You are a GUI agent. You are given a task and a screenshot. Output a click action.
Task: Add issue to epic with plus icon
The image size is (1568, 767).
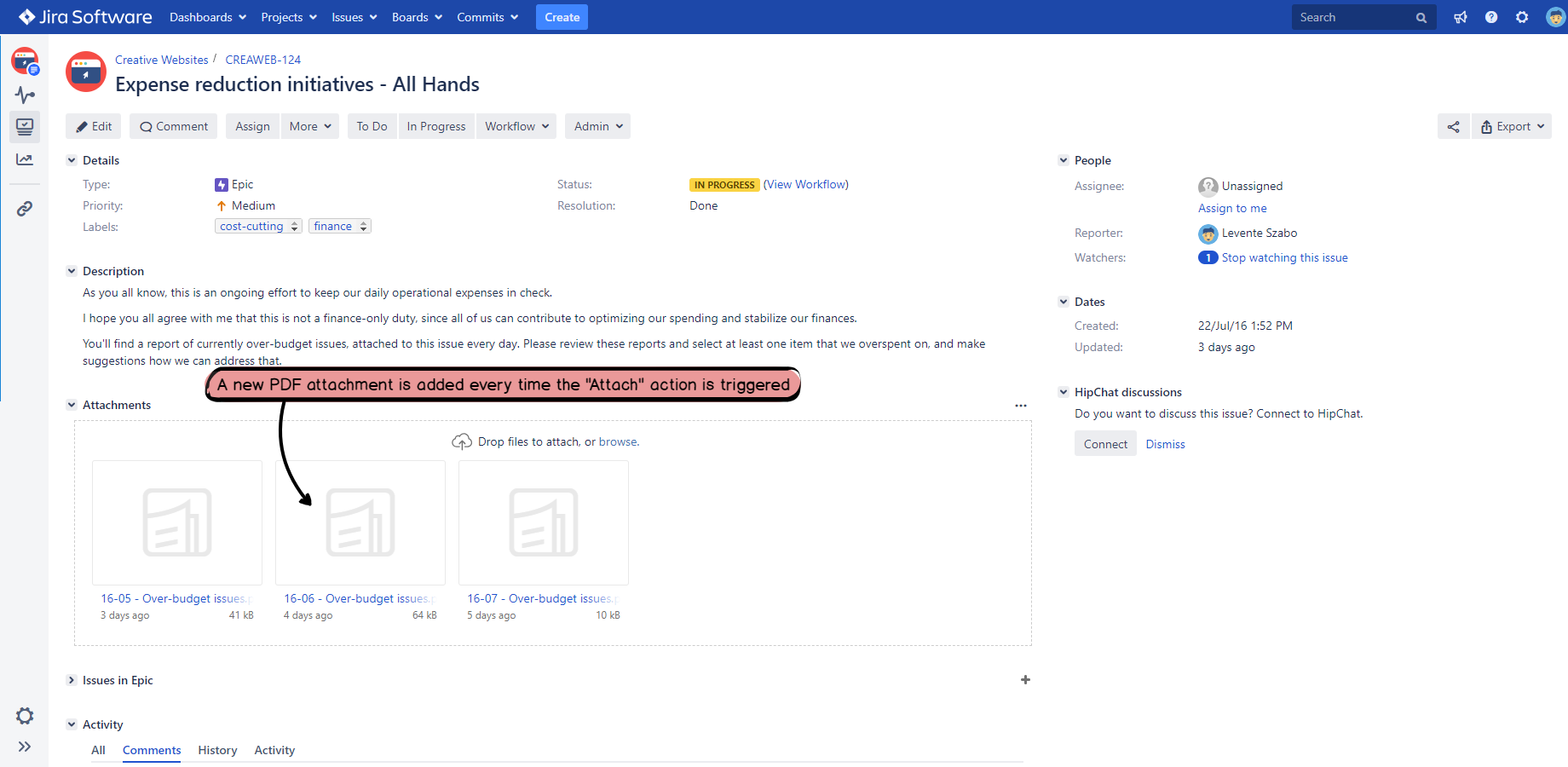click(1025, 680)
